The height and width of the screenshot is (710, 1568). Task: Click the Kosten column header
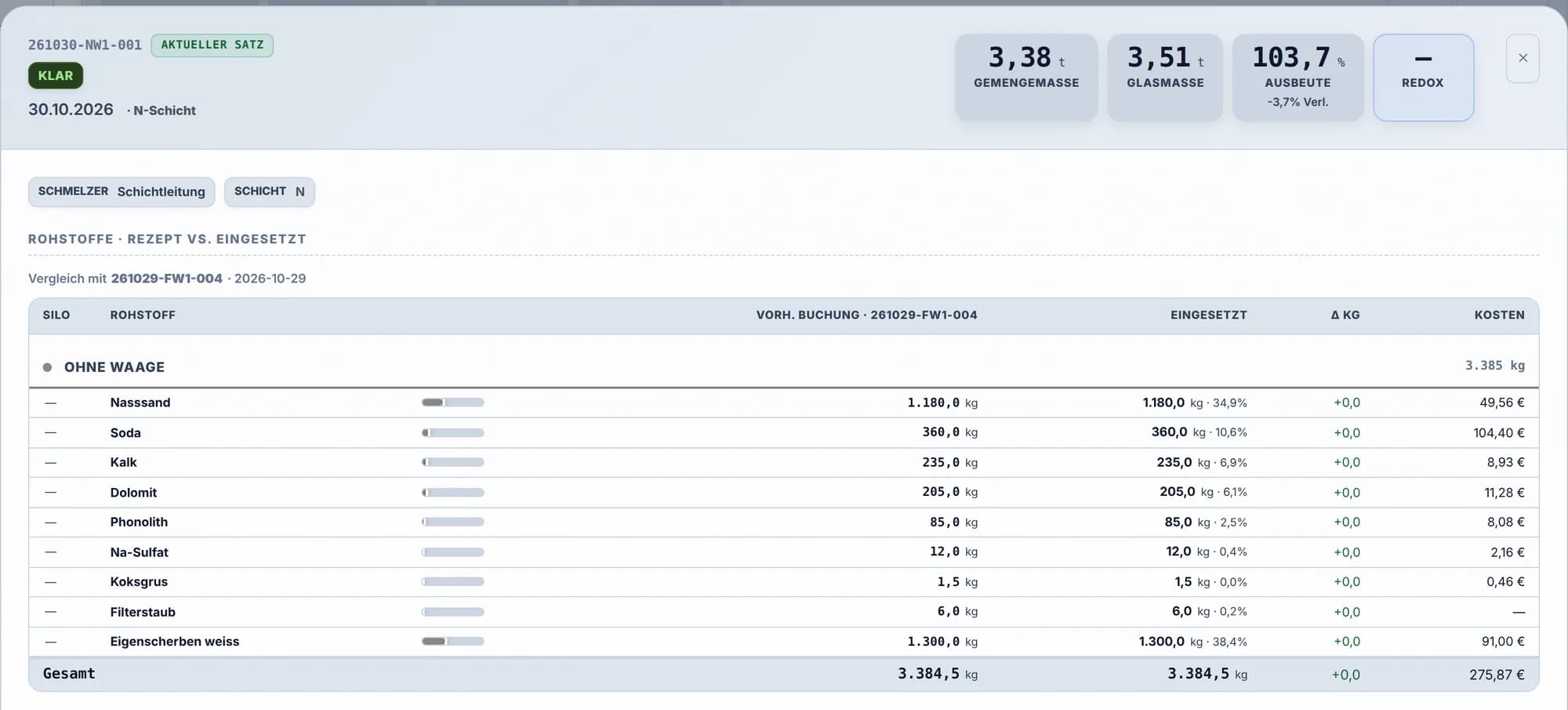coord(1500,315)
